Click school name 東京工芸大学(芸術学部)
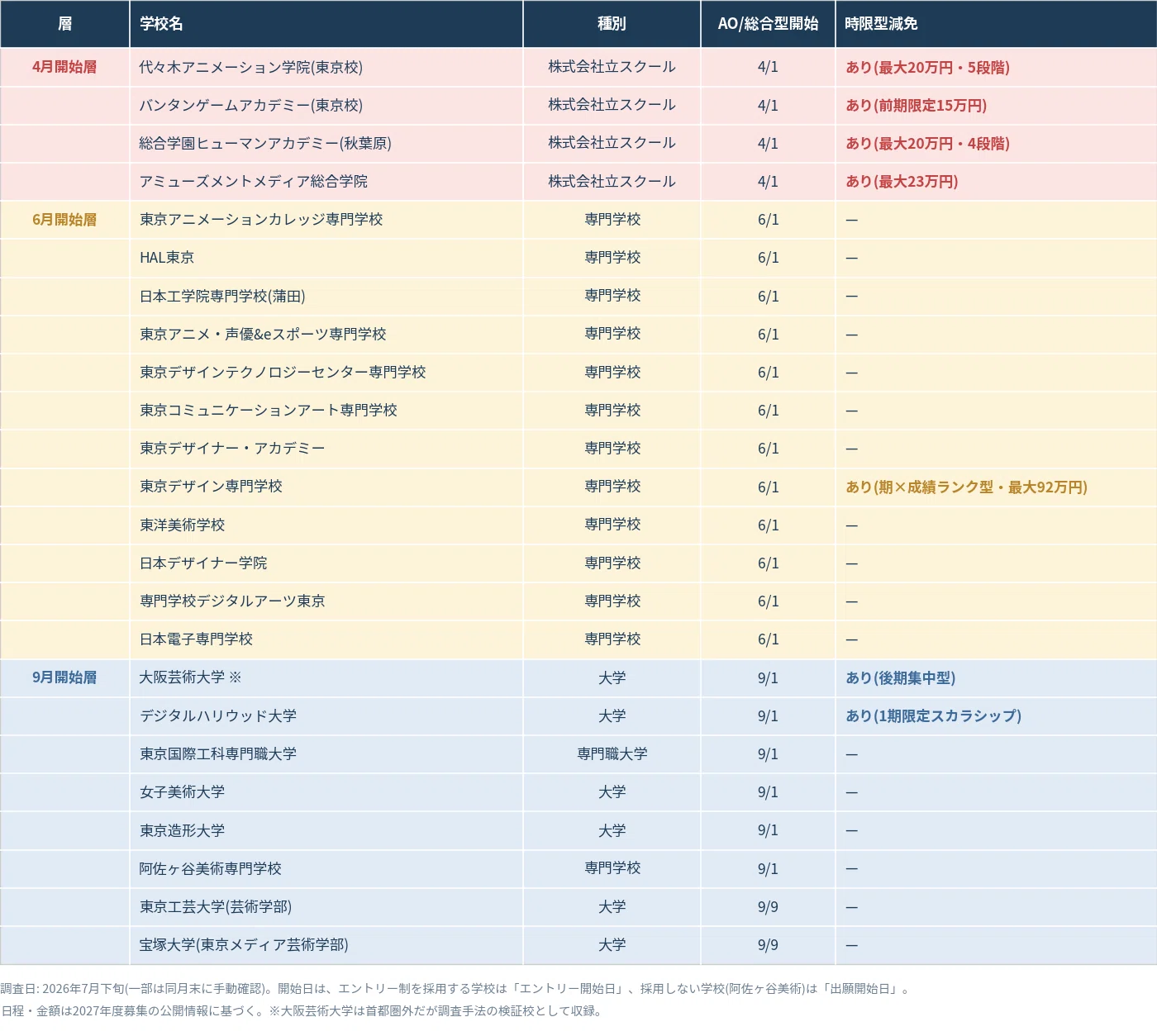Screen dimensions: 1157x1036 coord(216,907)
